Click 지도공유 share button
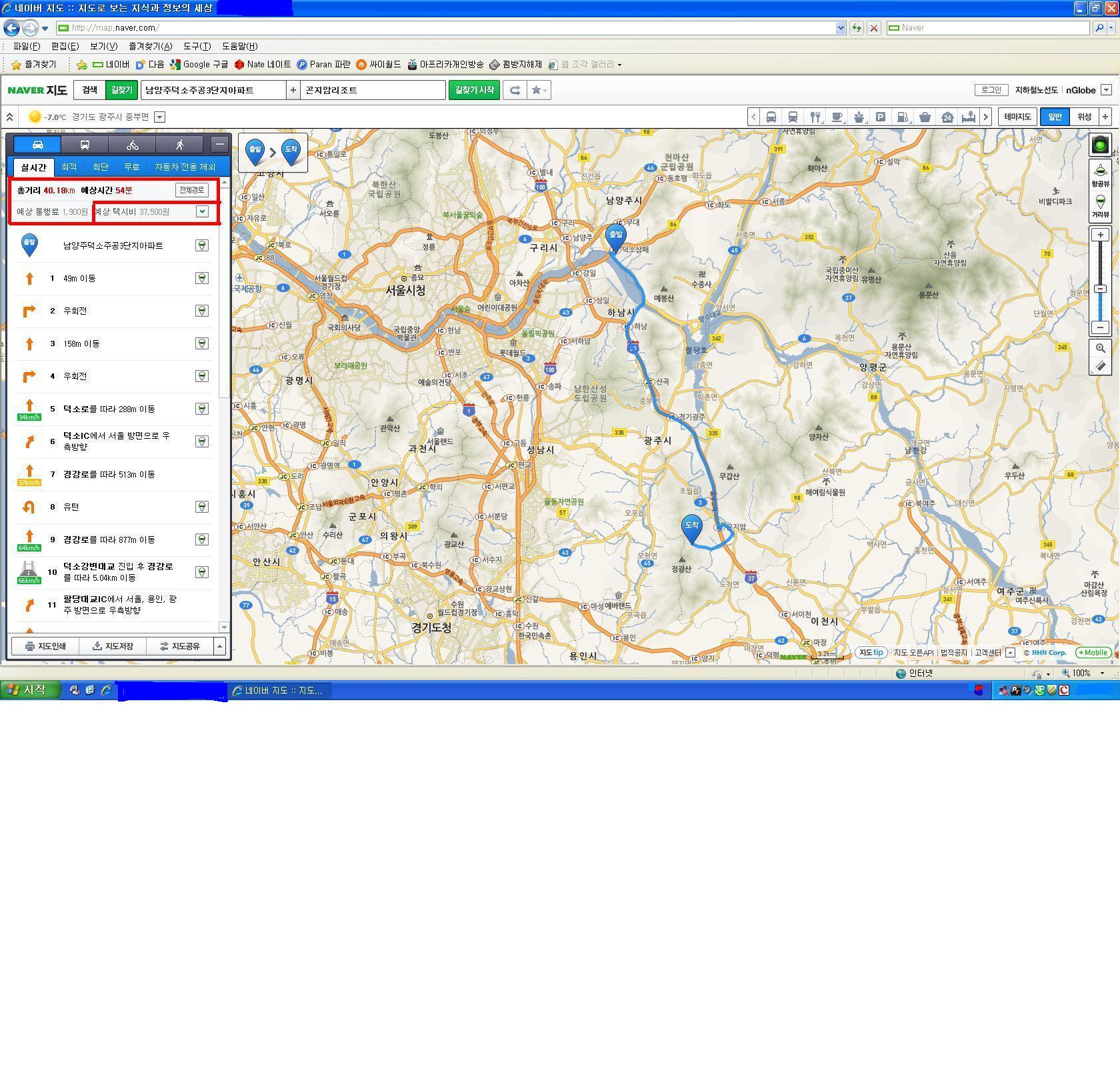1120x1067 pixels. [179, 646]
